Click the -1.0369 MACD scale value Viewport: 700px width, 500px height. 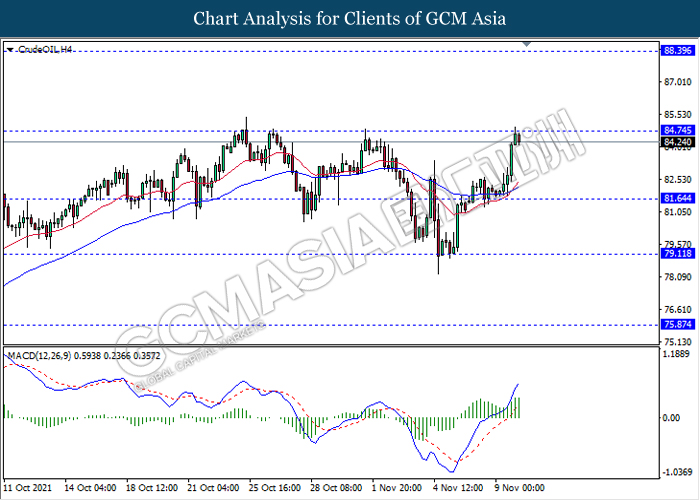tap(677, 472)
